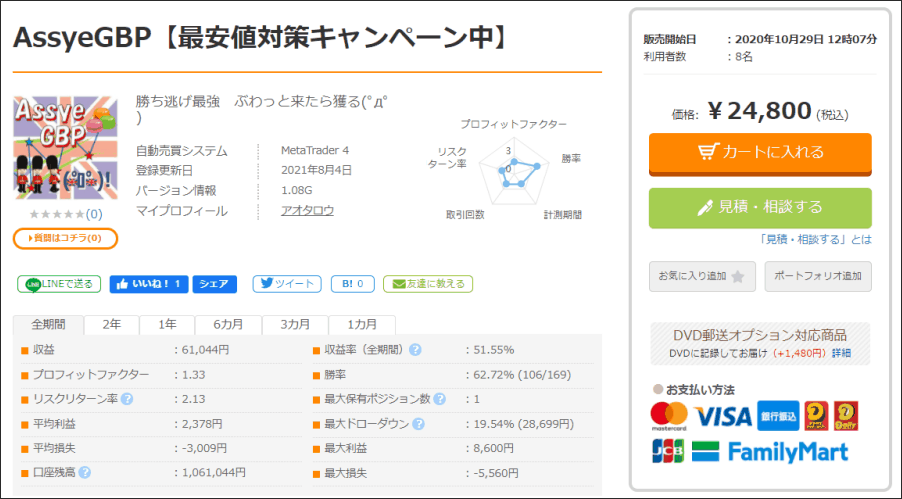Click the five-star rating icons

point(56,215)
